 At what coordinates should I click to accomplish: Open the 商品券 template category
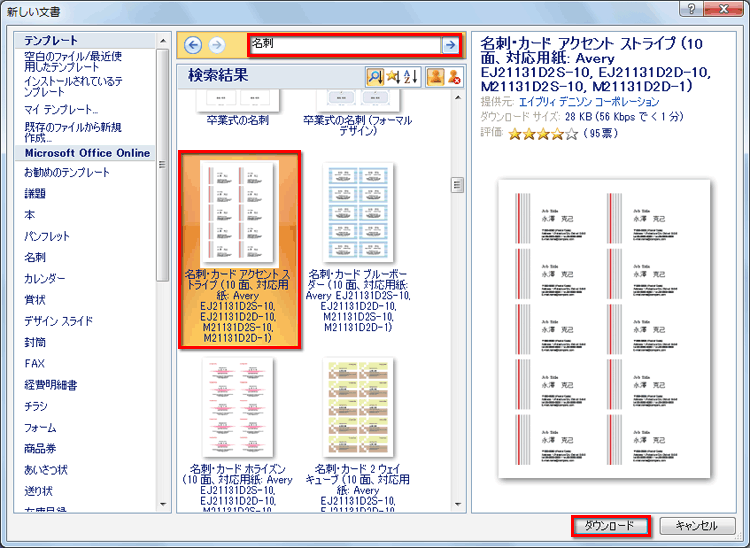40,449
